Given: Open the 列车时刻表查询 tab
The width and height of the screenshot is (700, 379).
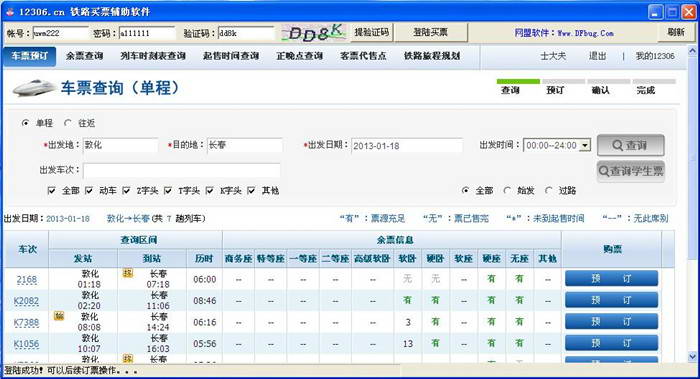Looking at the screenshot, I should pos(153,56).
